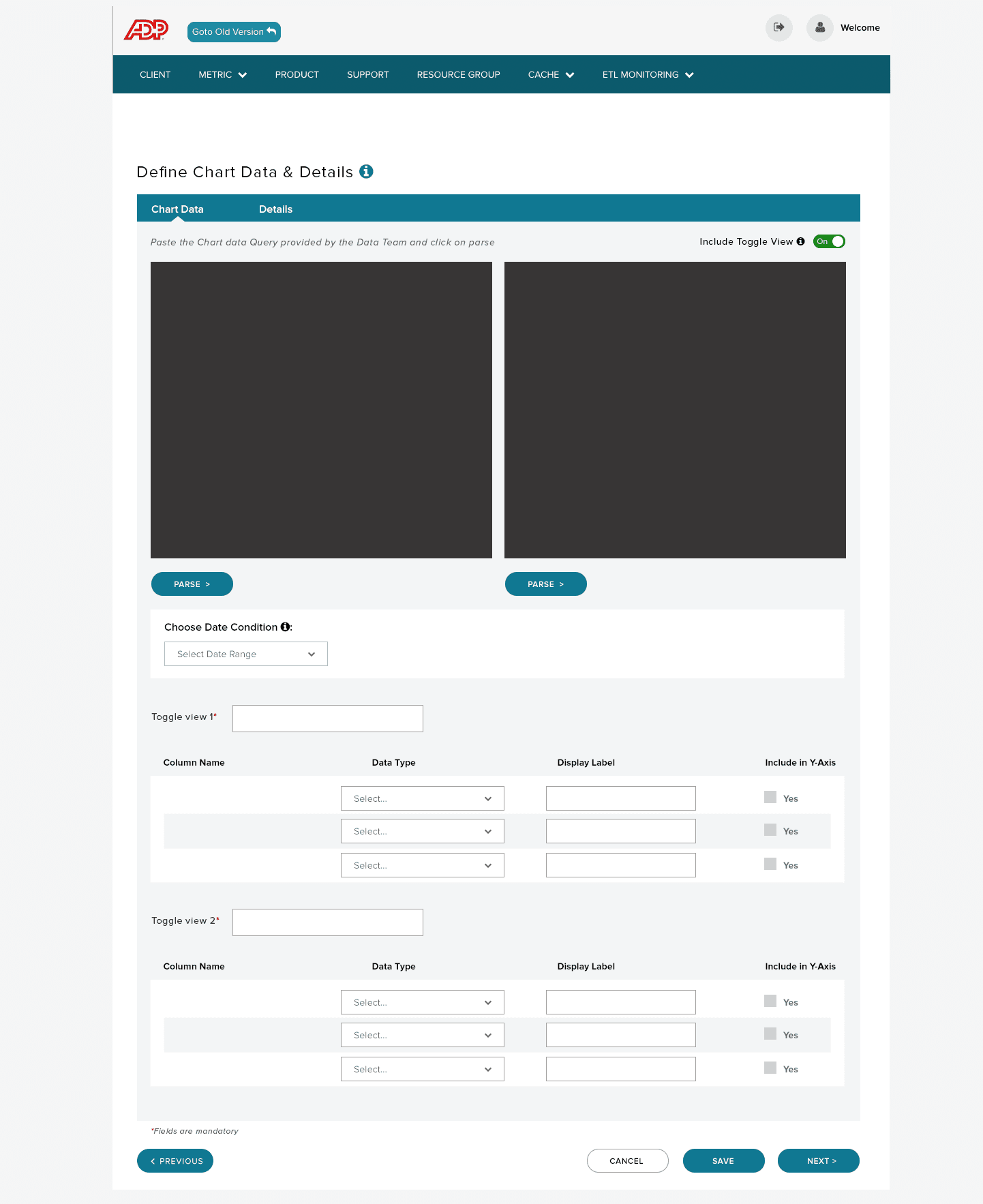The height and width of the screenshot is (1204, 983).
Task: Click the PREVIOUS button
Action: click(x=175, y=1160)
